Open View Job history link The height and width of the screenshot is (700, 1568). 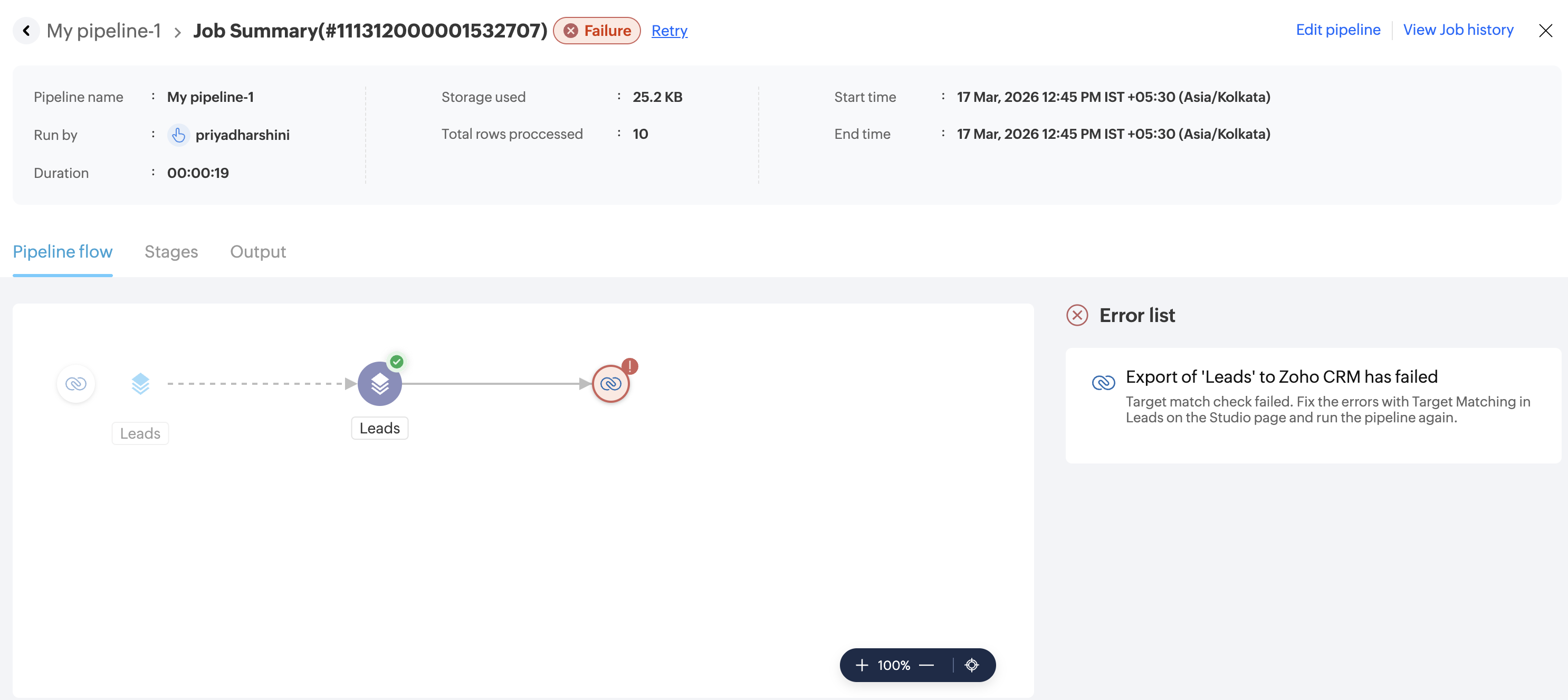1457,30
